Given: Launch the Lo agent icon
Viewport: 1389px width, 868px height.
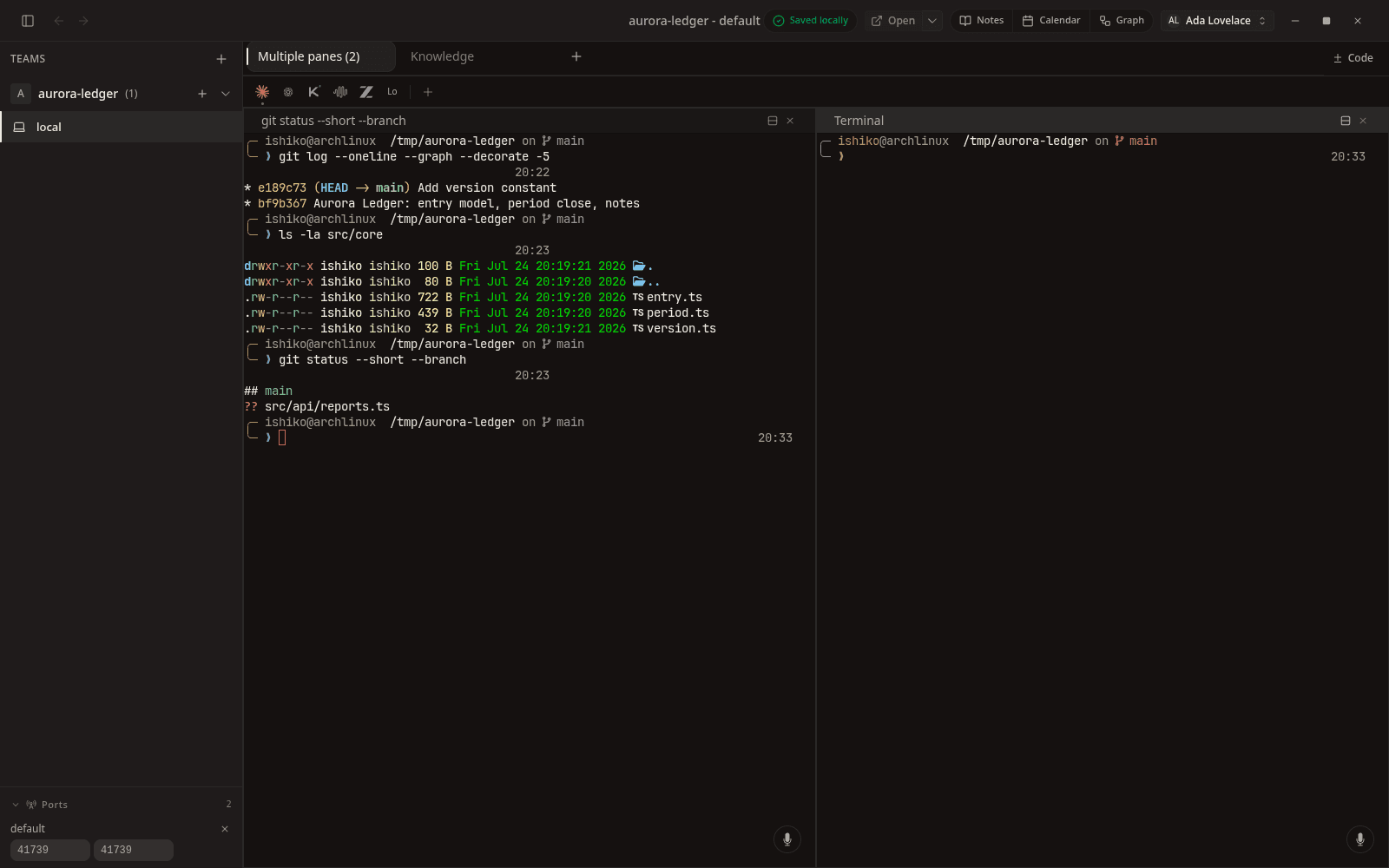Looking at the screenshot, I should pos(392,92).
